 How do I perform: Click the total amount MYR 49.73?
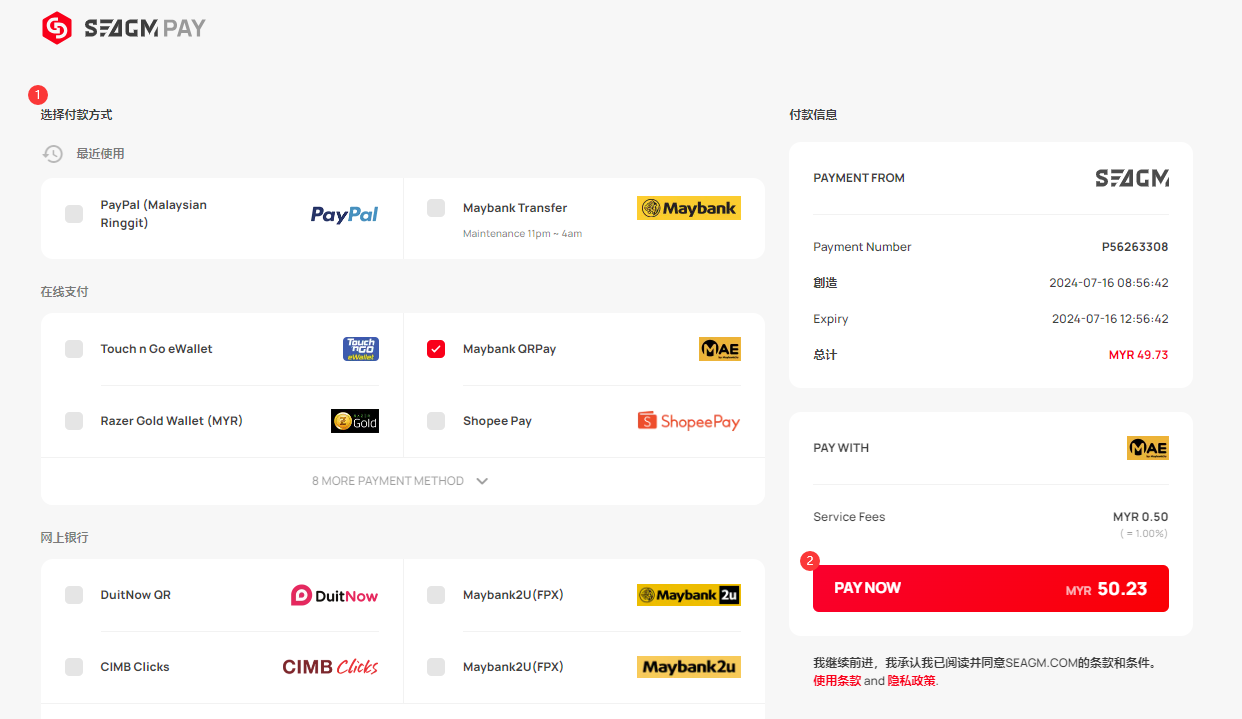[1139, 355]
